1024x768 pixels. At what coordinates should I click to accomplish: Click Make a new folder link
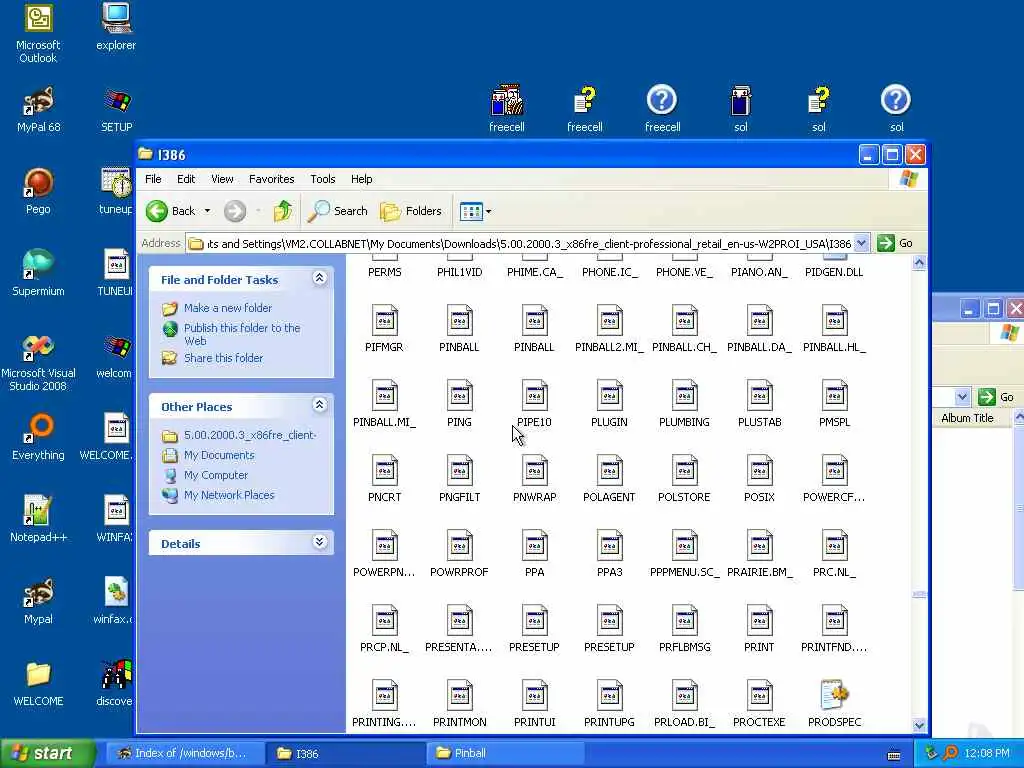click(x=228, y=308)
